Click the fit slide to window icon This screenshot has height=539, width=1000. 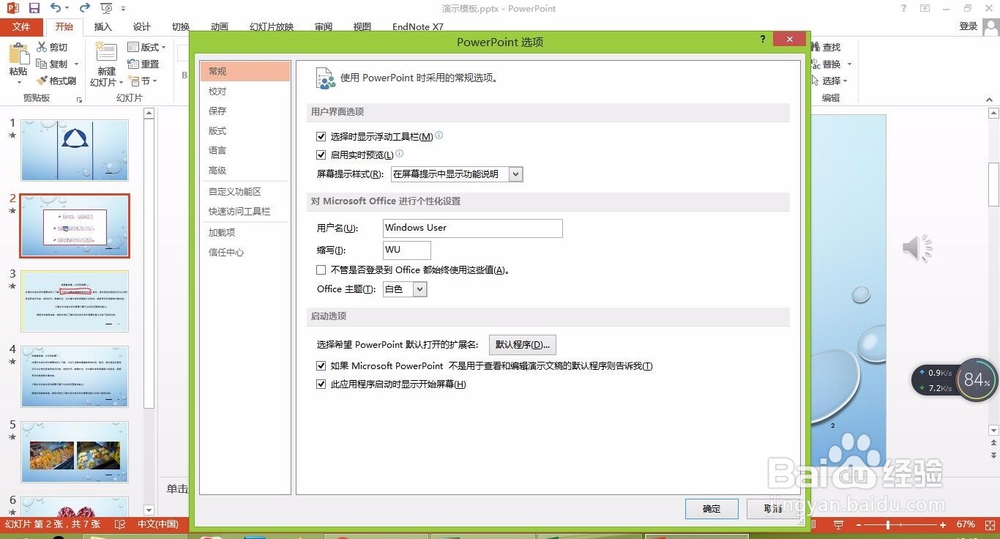pyautogui.click(x=990, y=524)
